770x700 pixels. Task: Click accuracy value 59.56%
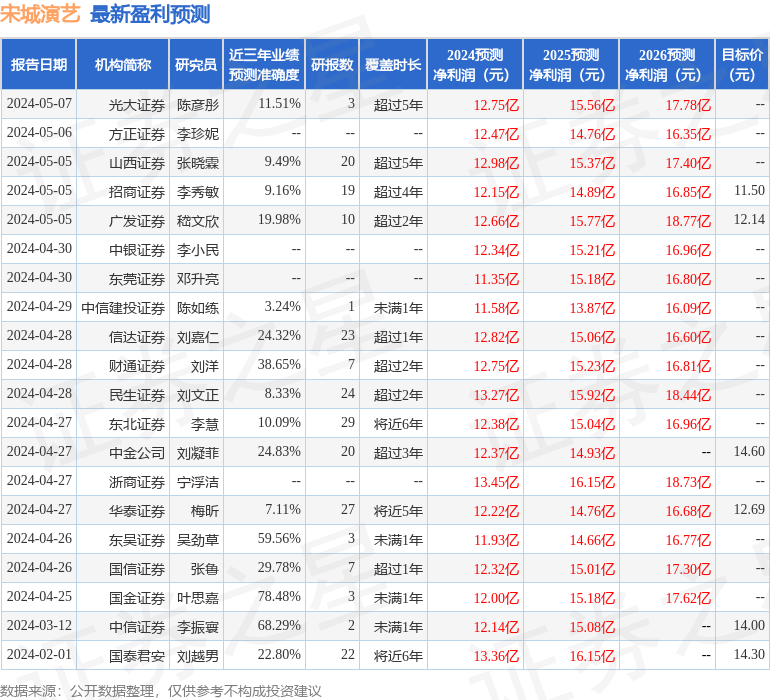click(279, 538)
